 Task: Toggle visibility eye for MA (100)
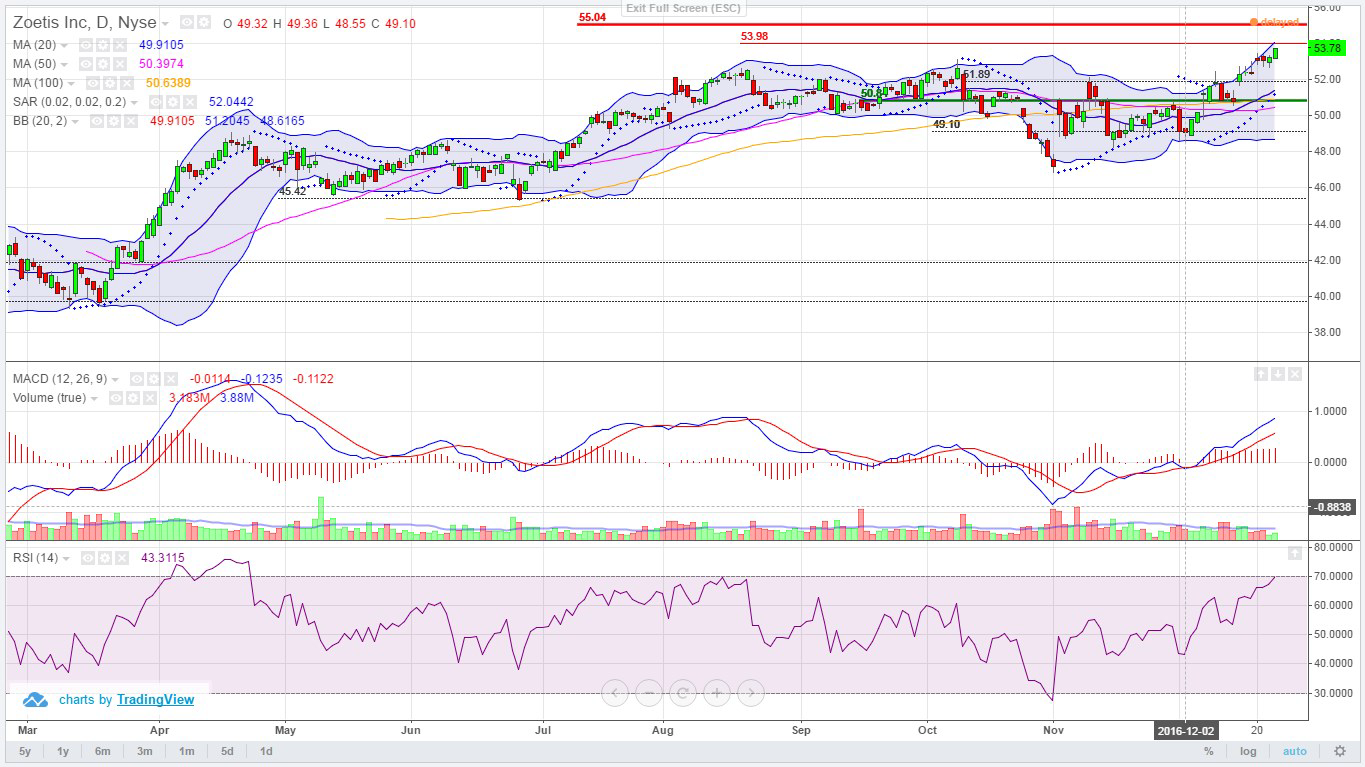(93, 83)
